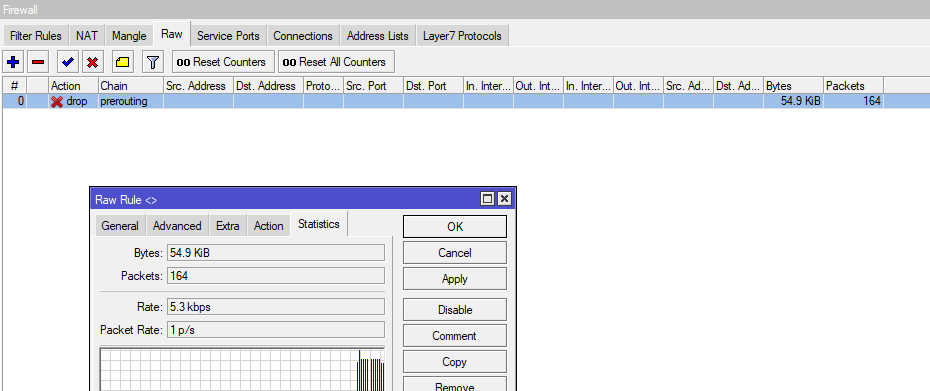The height and width of the screenshot is (391, 930).
Task: Open the Action tab in Raw Rule
Action: 269,225
